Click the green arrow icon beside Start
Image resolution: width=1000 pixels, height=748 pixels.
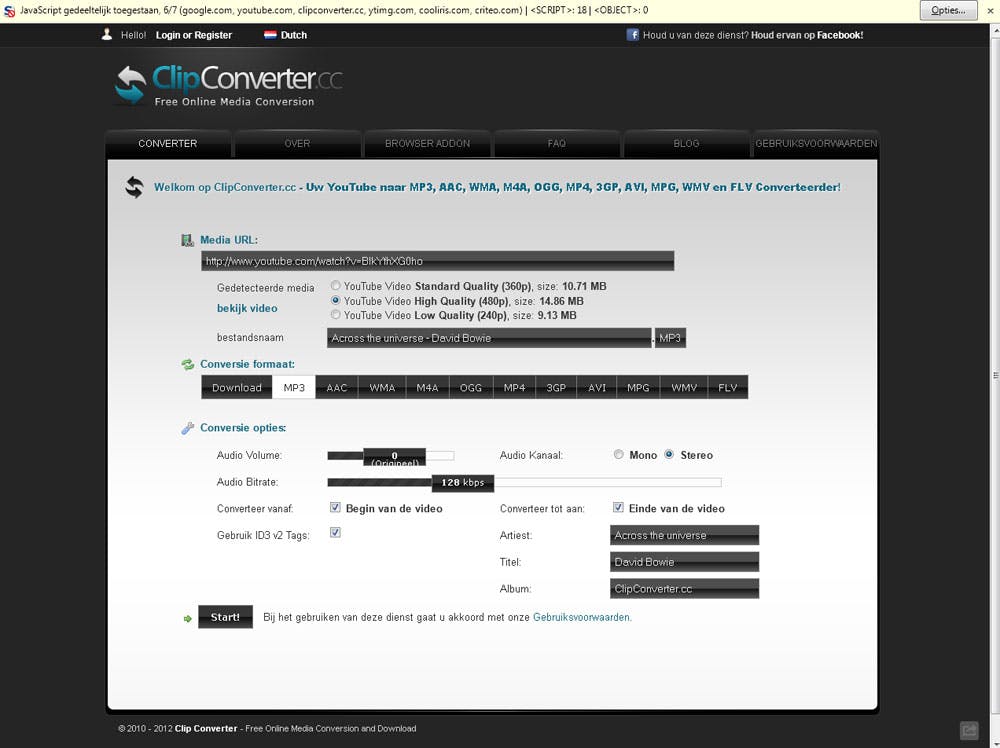coord(188,619)
